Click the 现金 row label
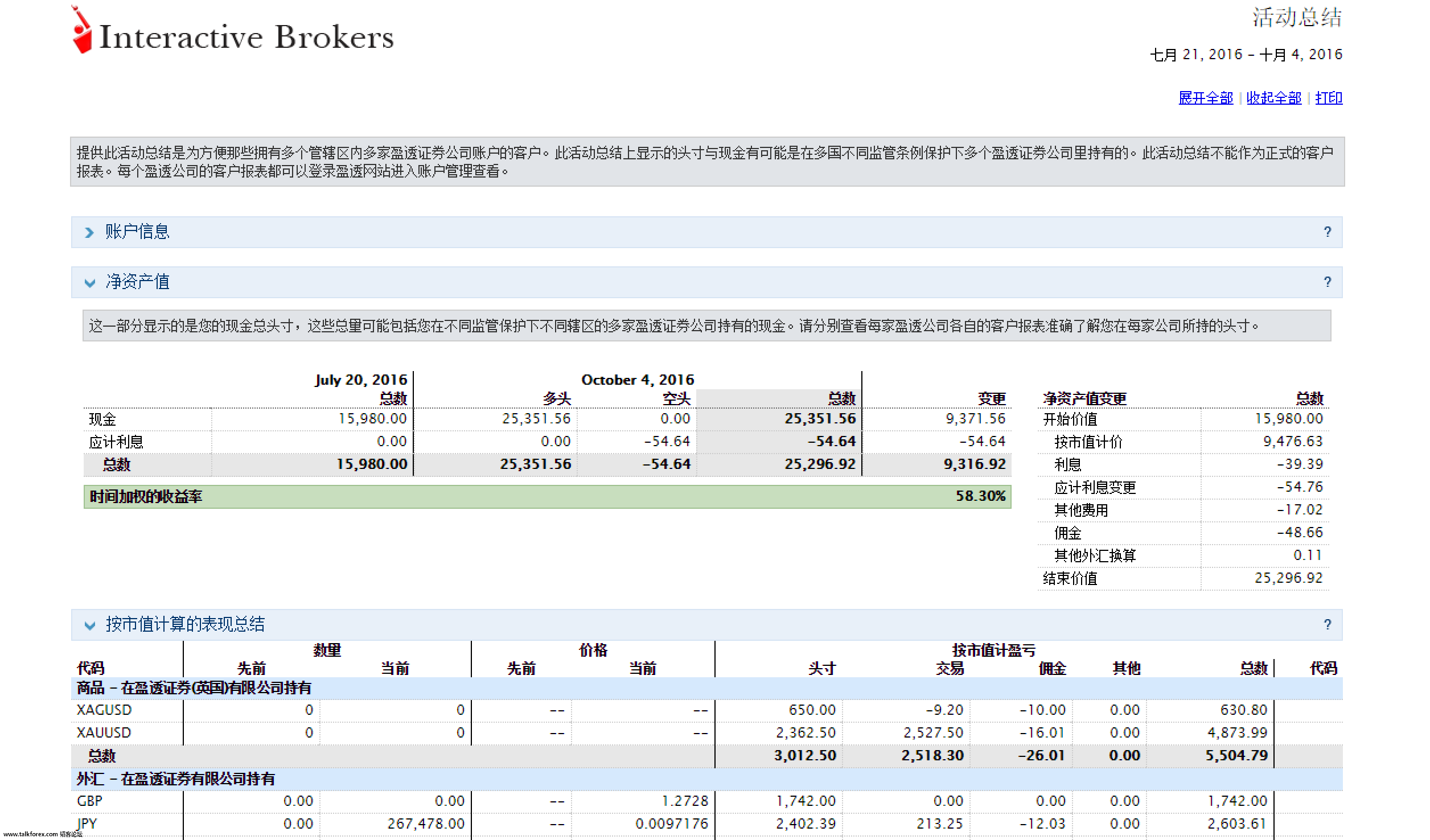The width and height of the screenshot is (1430, 840). (102, 419)
